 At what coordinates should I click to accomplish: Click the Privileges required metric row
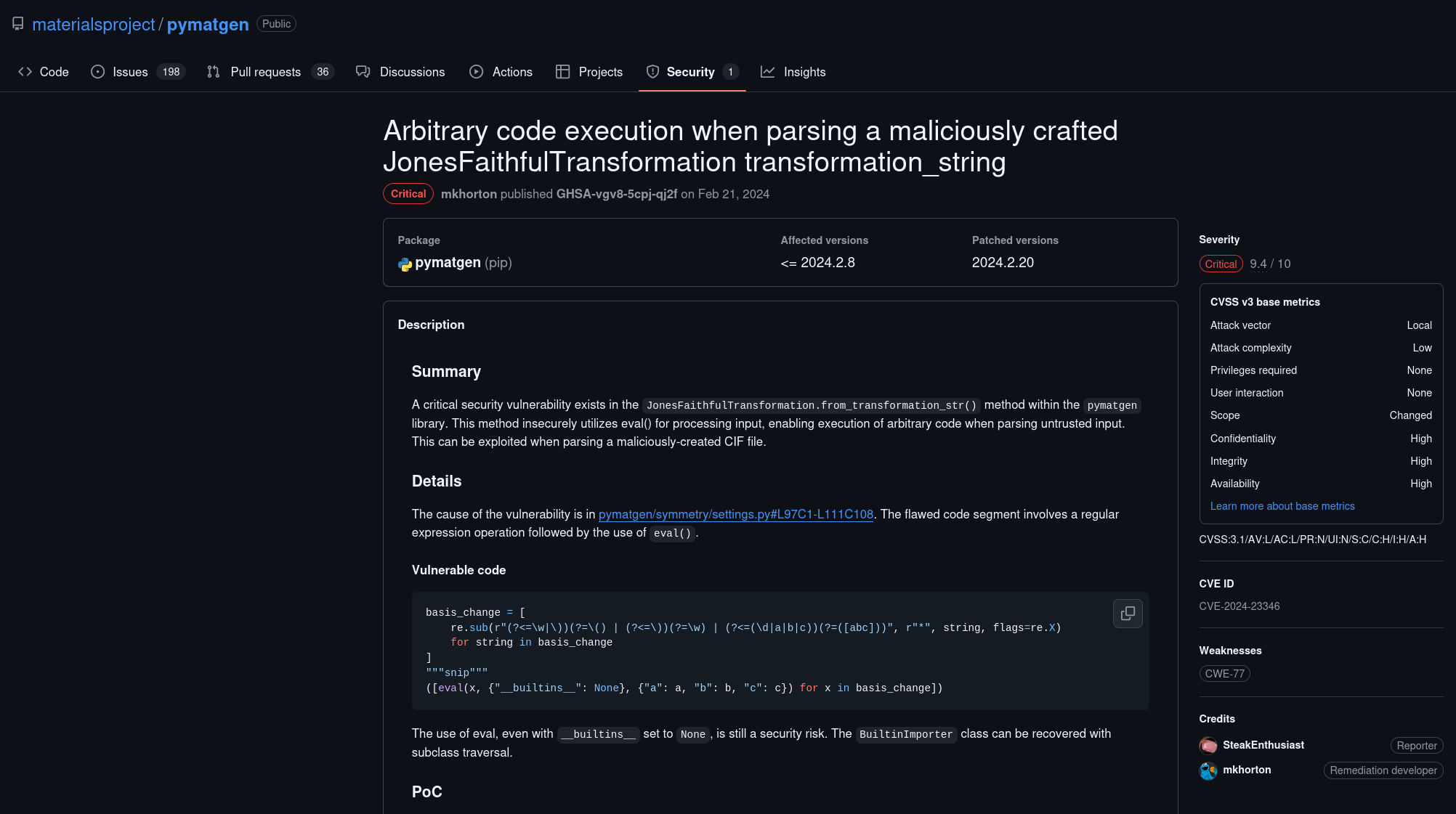1321,370
